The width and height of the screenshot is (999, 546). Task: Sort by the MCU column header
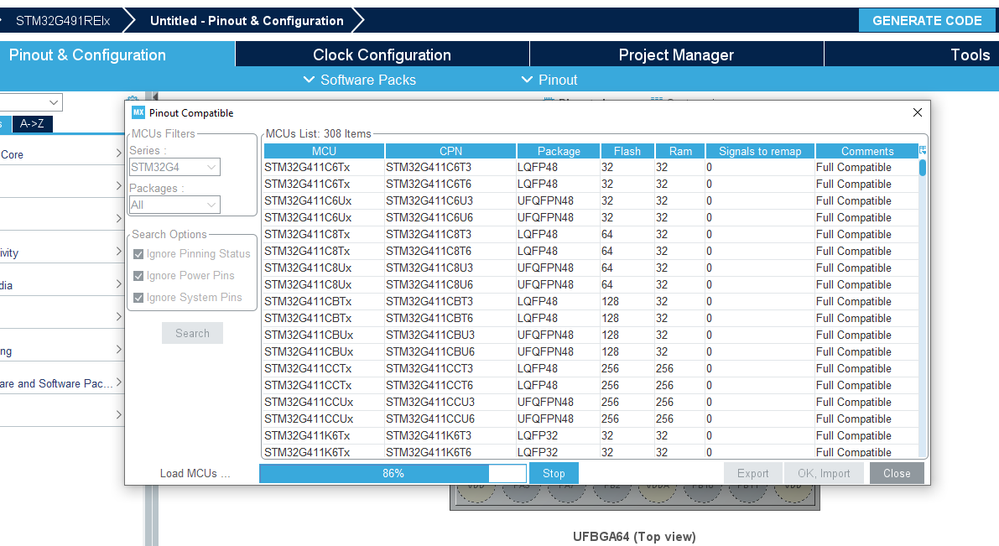(x=324, y=151)
